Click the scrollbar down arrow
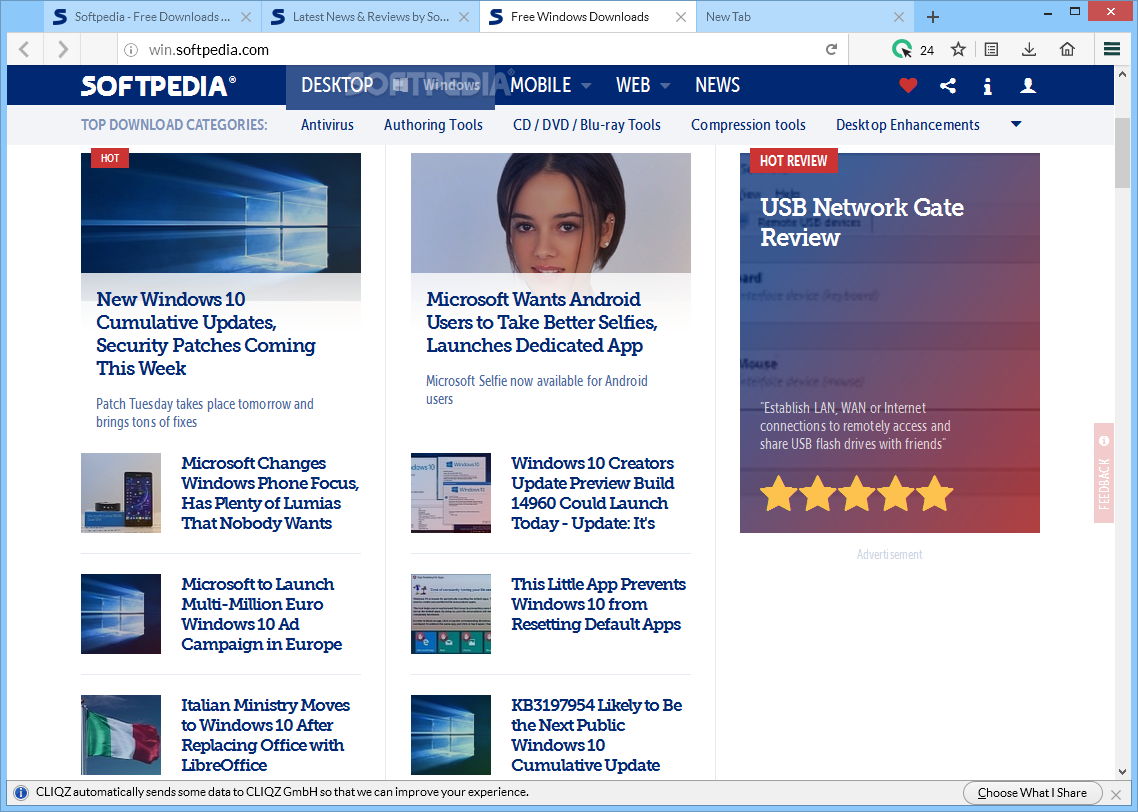The width and height of the screenshot is (1138, 812). [x=1123, y=772]
